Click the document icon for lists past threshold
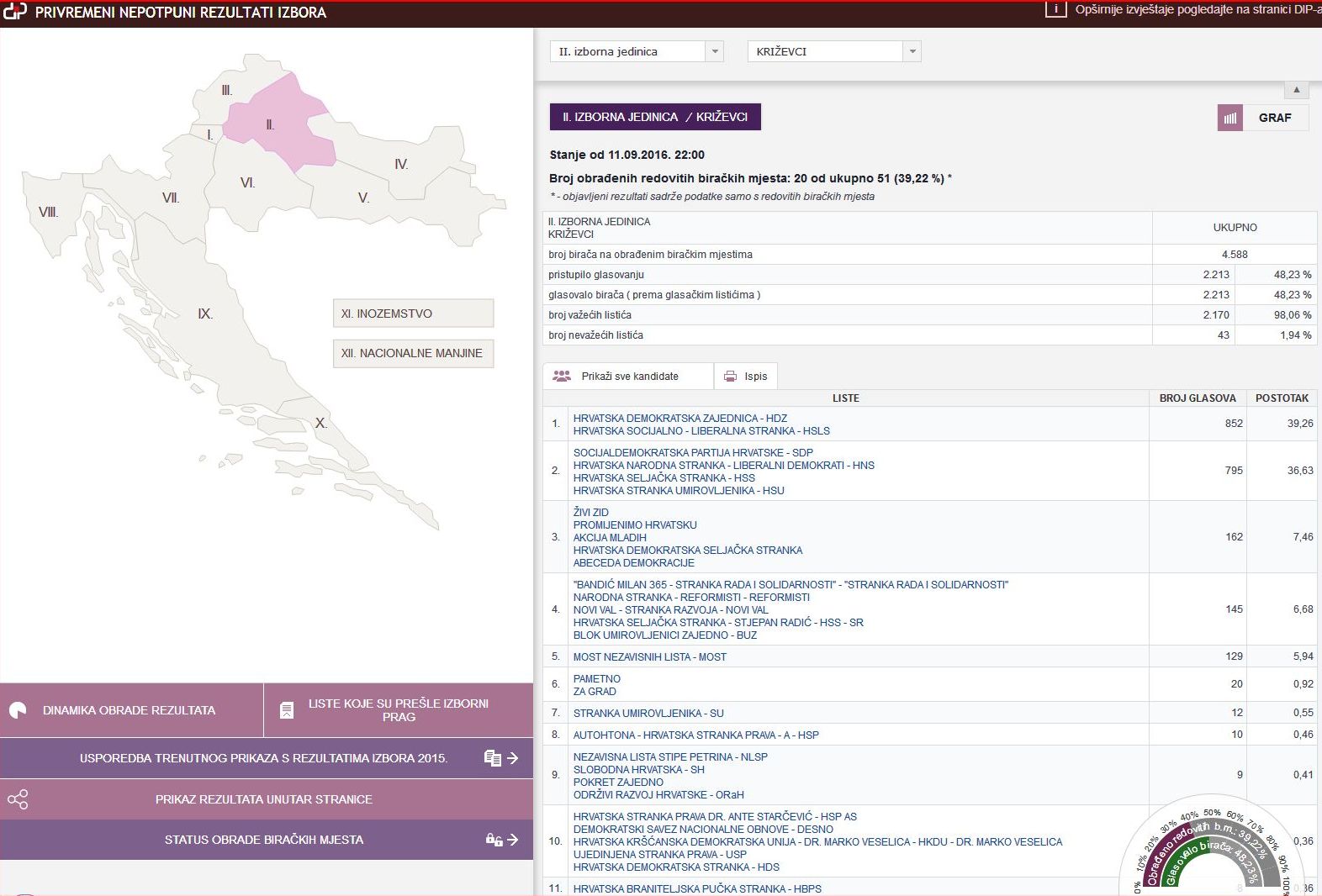The height and width of the screenshot is (896, 1322). [x=287, y=710]
